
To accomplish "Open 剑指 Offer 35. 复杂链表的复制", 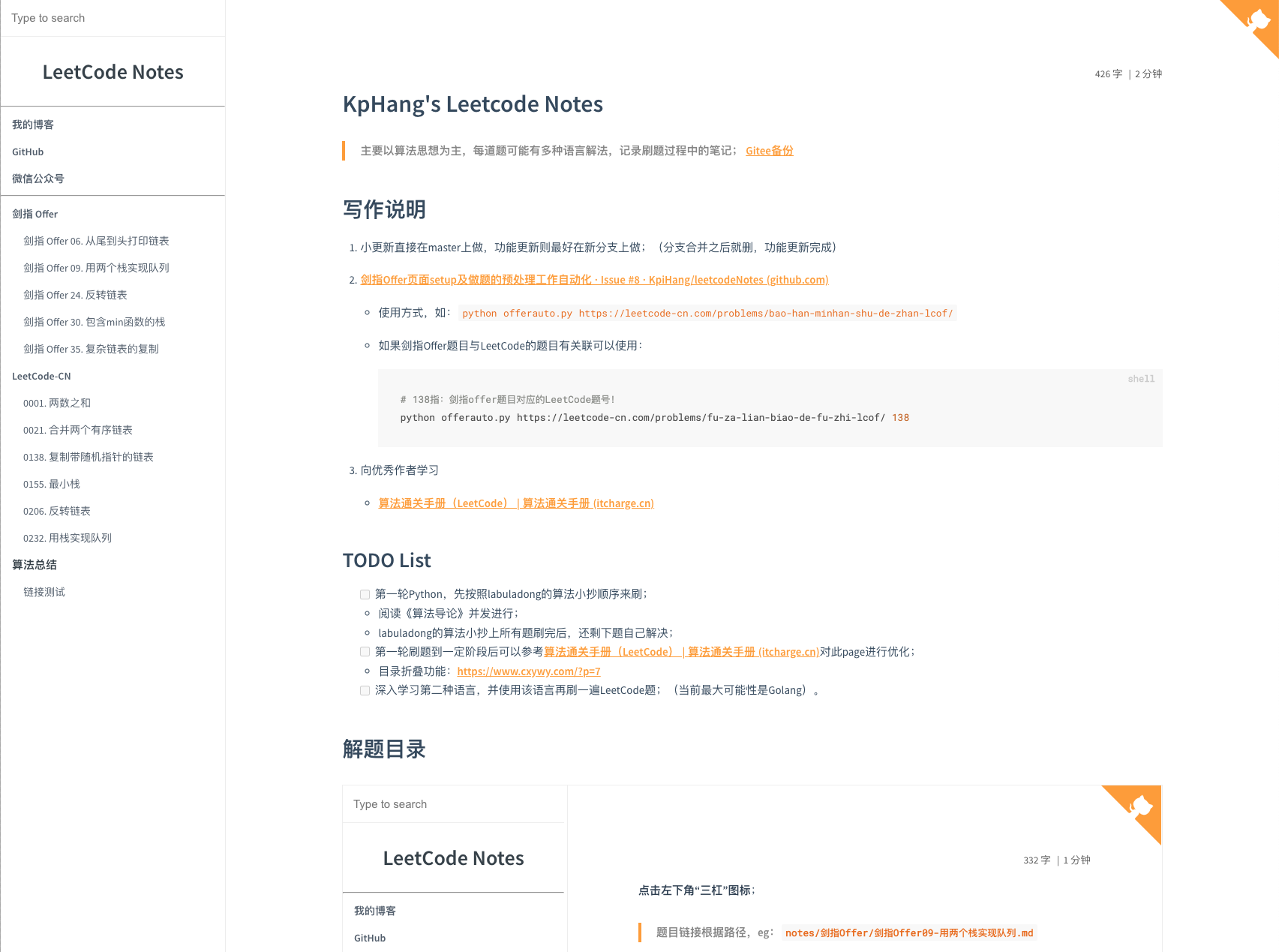I will pos(91,349).
